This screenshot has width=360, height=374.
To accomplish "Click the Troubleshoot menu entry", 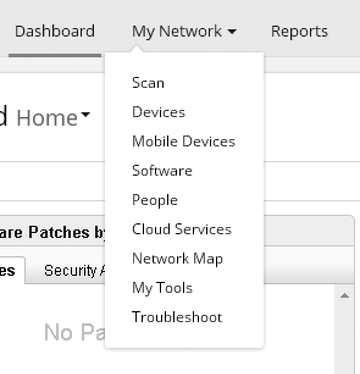I will coord(177,317).
